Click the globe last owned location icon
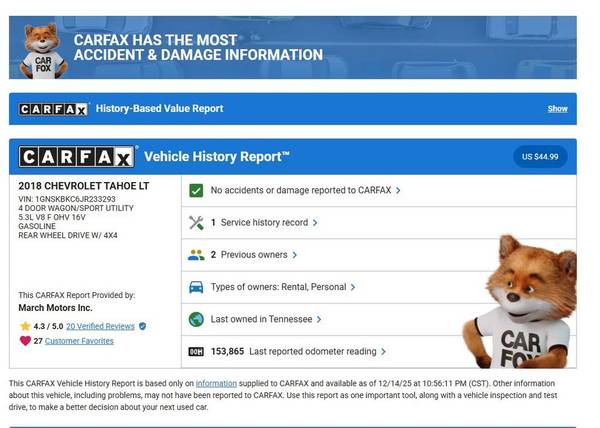600x428 pixels. click(x=196, y=319)
